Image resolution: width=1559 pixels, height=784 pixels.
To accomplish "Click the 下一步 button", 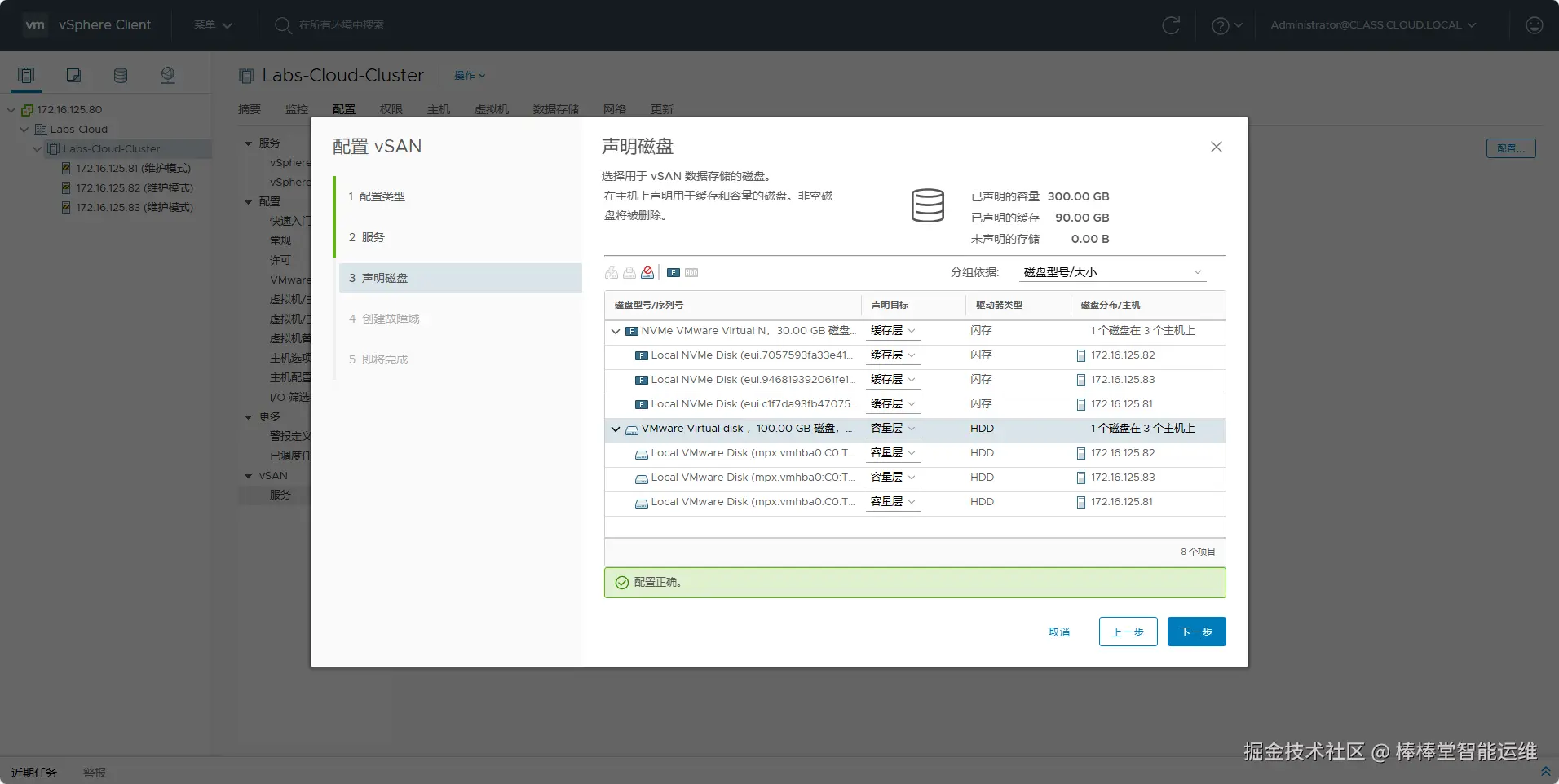I will pos(1196,632).
